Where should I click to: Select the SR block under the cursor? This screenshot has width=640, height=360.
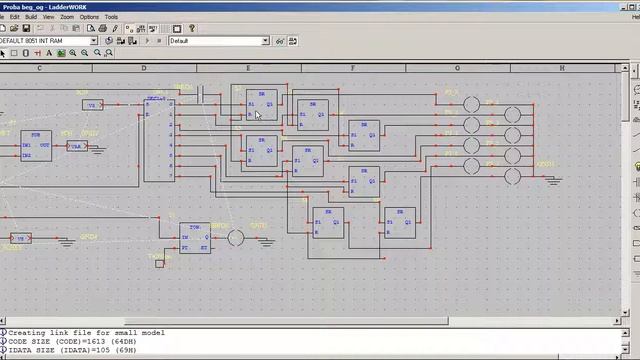tap(262, 105)
